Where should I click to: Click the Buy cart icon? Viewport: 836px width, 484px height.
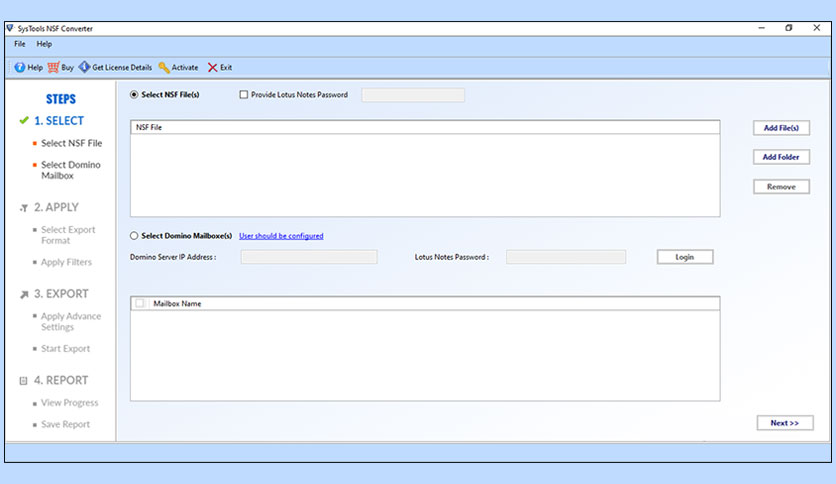[x=53, y=67]
